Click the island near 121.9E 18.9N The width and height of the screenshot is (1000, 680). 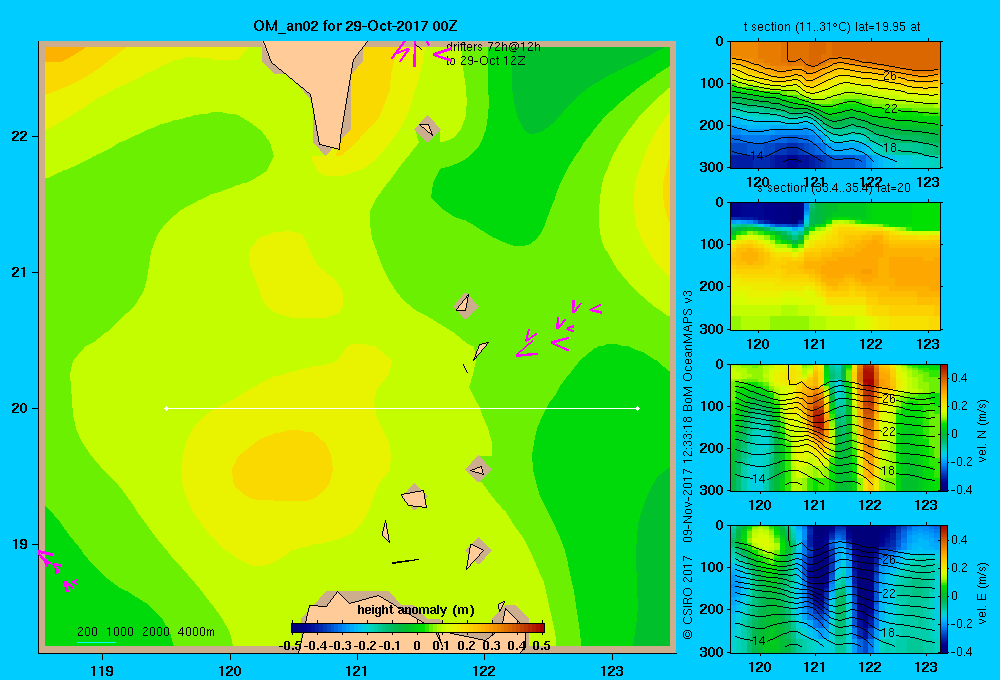477,552
